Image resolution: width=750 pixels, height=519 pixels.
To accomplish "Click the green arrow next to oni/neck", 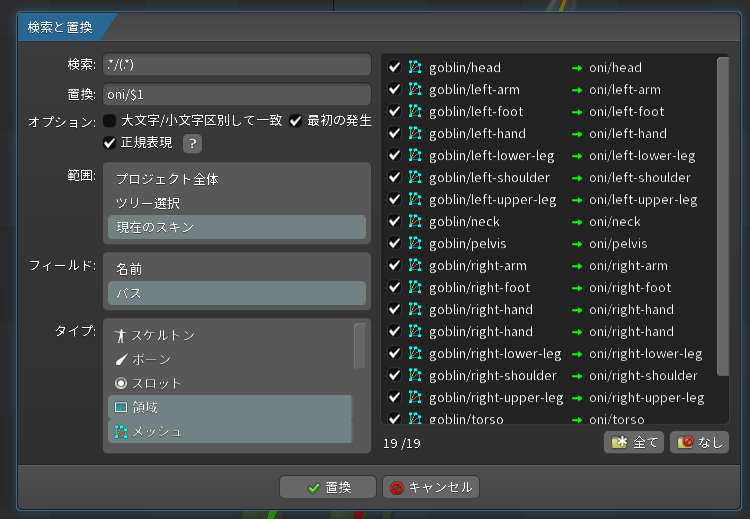I will [x=577, y=222].
